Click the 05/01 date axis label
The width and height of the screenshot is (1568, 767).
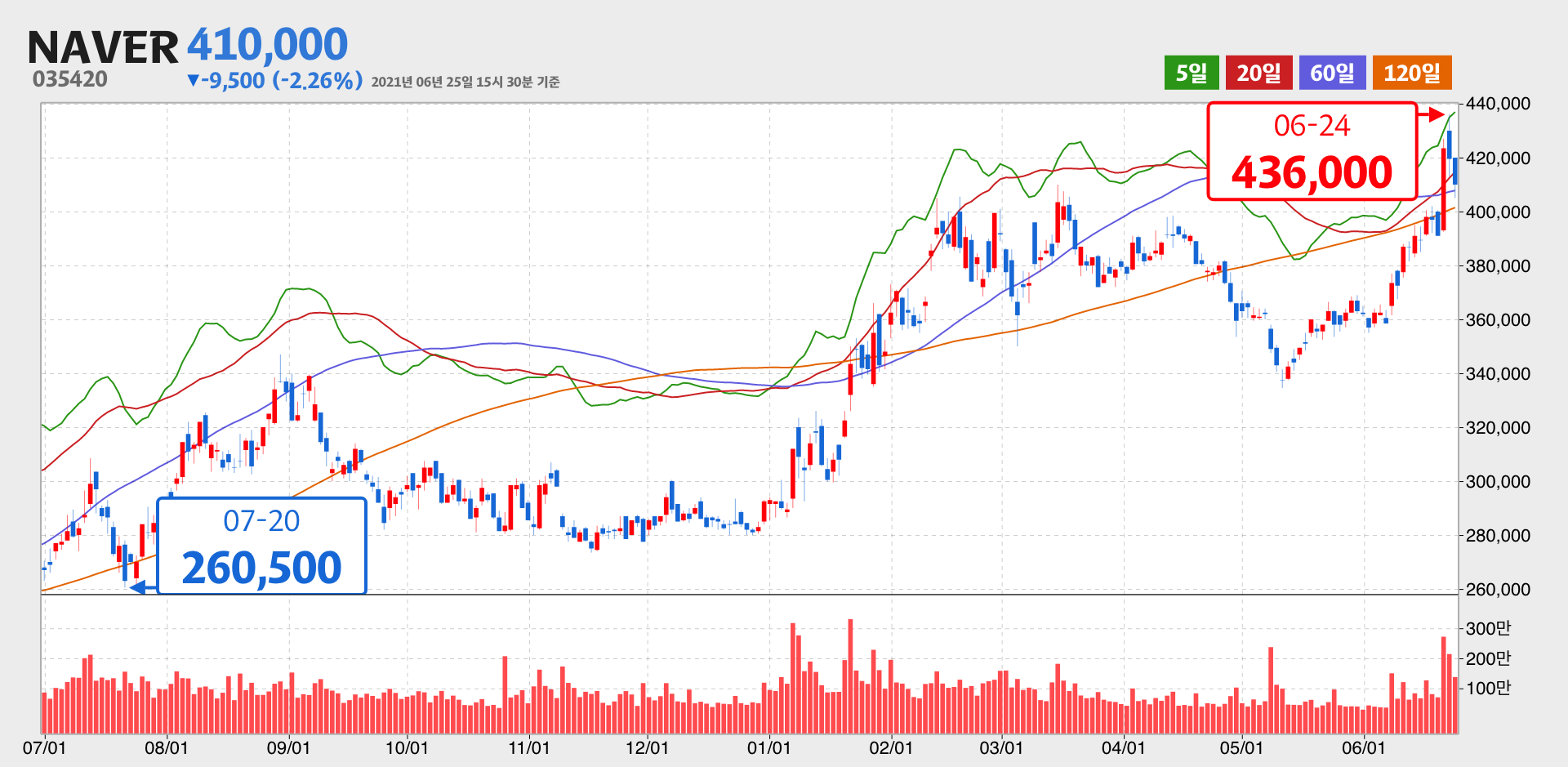click(x=1241, y=747)
